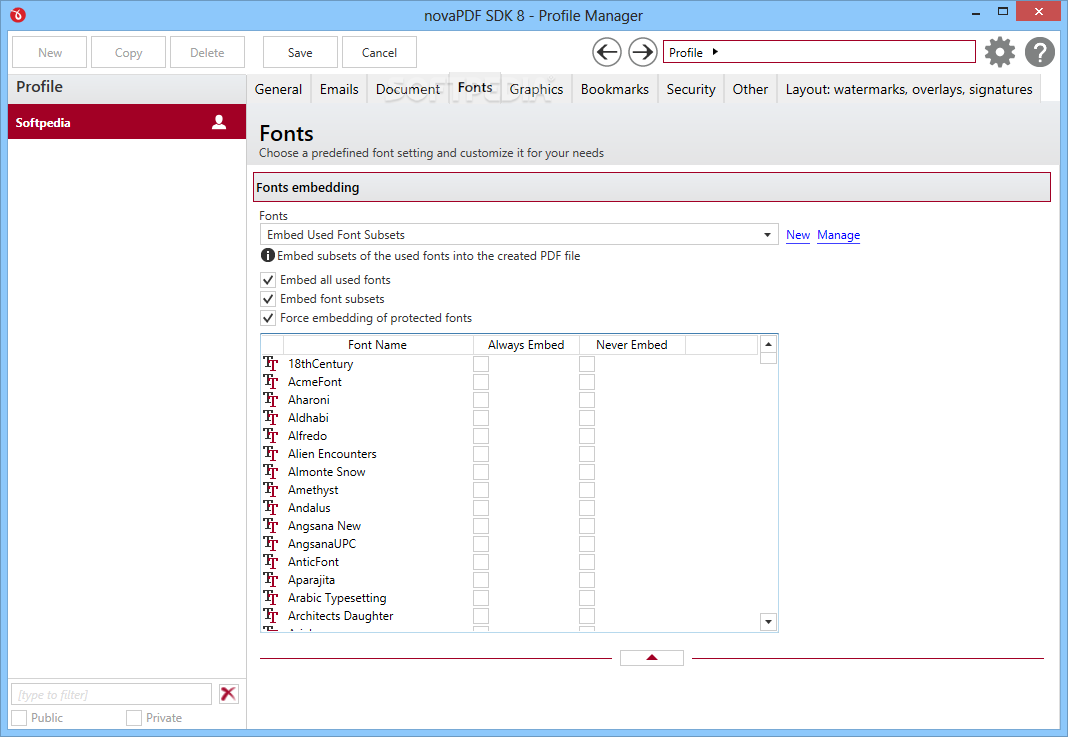
Task: Save the profile changes
Action: pyautogui.click(x=300, y=52)
